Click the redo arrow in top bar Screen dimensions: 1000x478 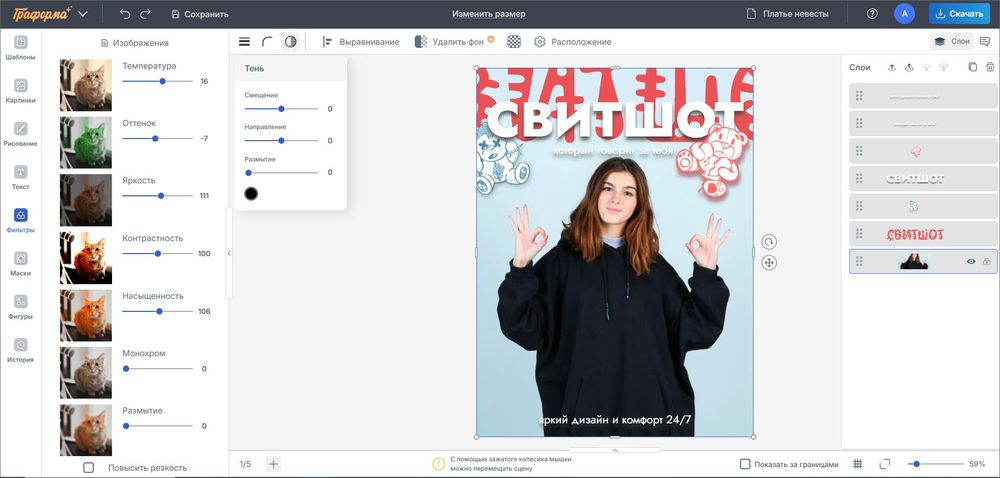pos(145,13)
